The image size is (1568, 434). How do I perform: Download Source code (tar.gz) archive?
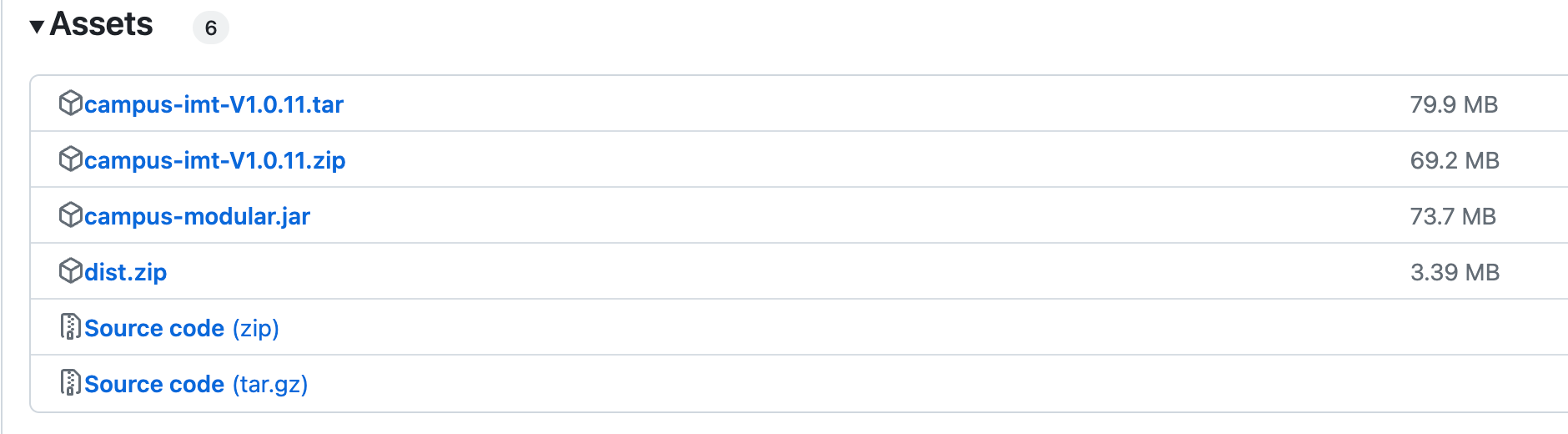click(196, 384)
